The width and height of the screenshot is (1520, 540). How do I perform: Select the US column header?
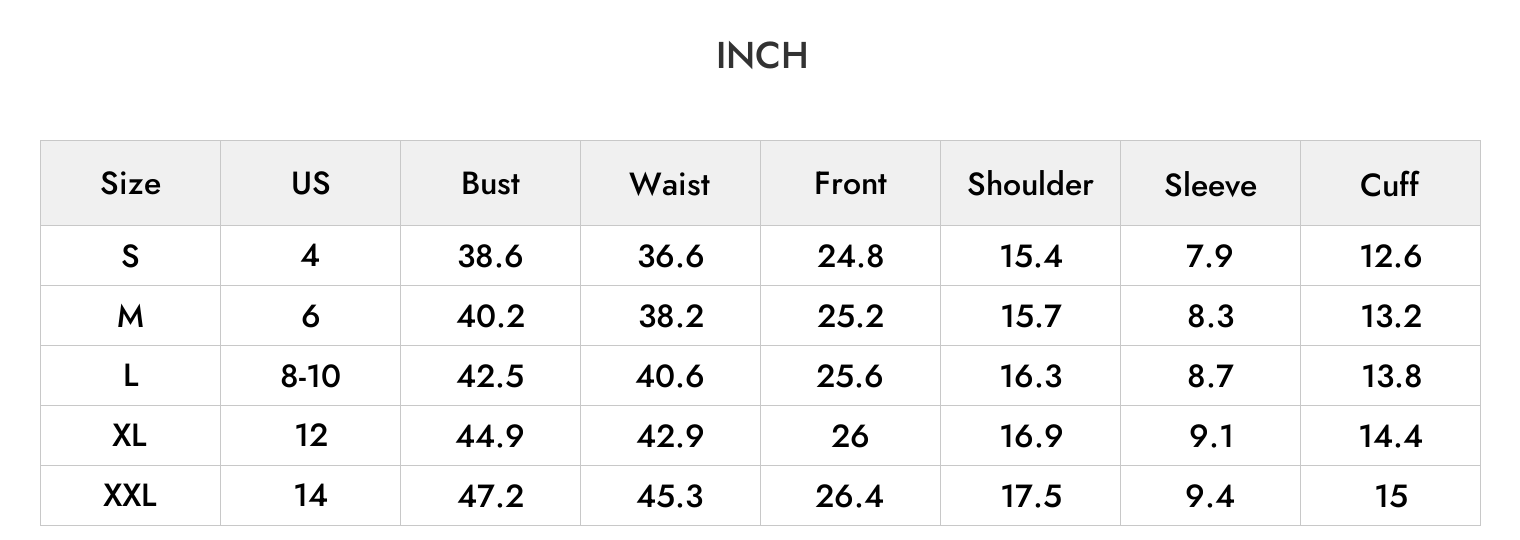[x=310, y=183]
